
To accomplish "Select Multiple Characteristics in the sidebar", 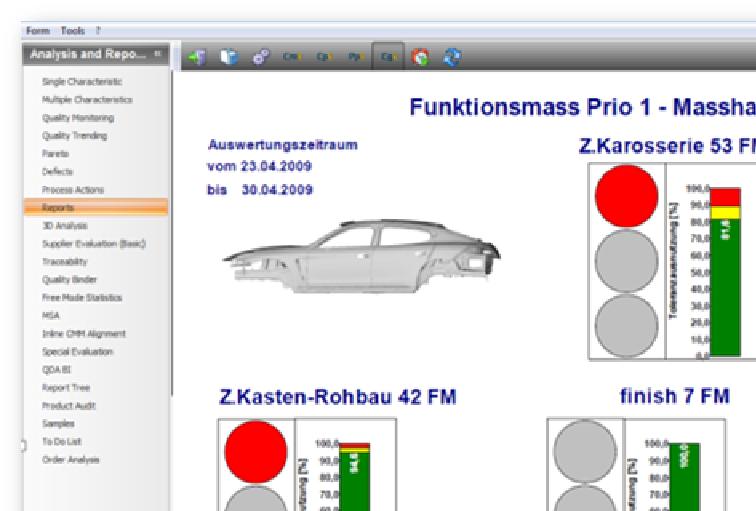I will tap(87, 100).
